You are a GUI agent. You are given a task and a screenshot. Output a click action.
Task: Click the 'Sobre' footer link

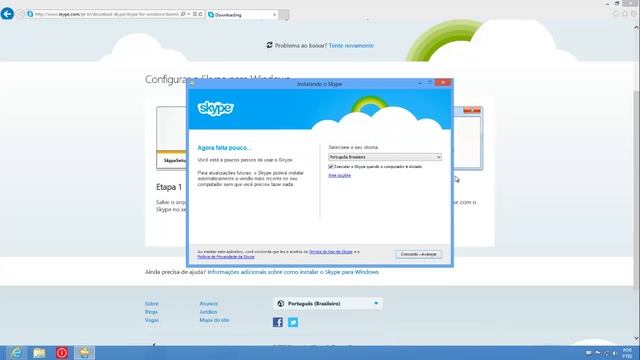coord(151,304)
